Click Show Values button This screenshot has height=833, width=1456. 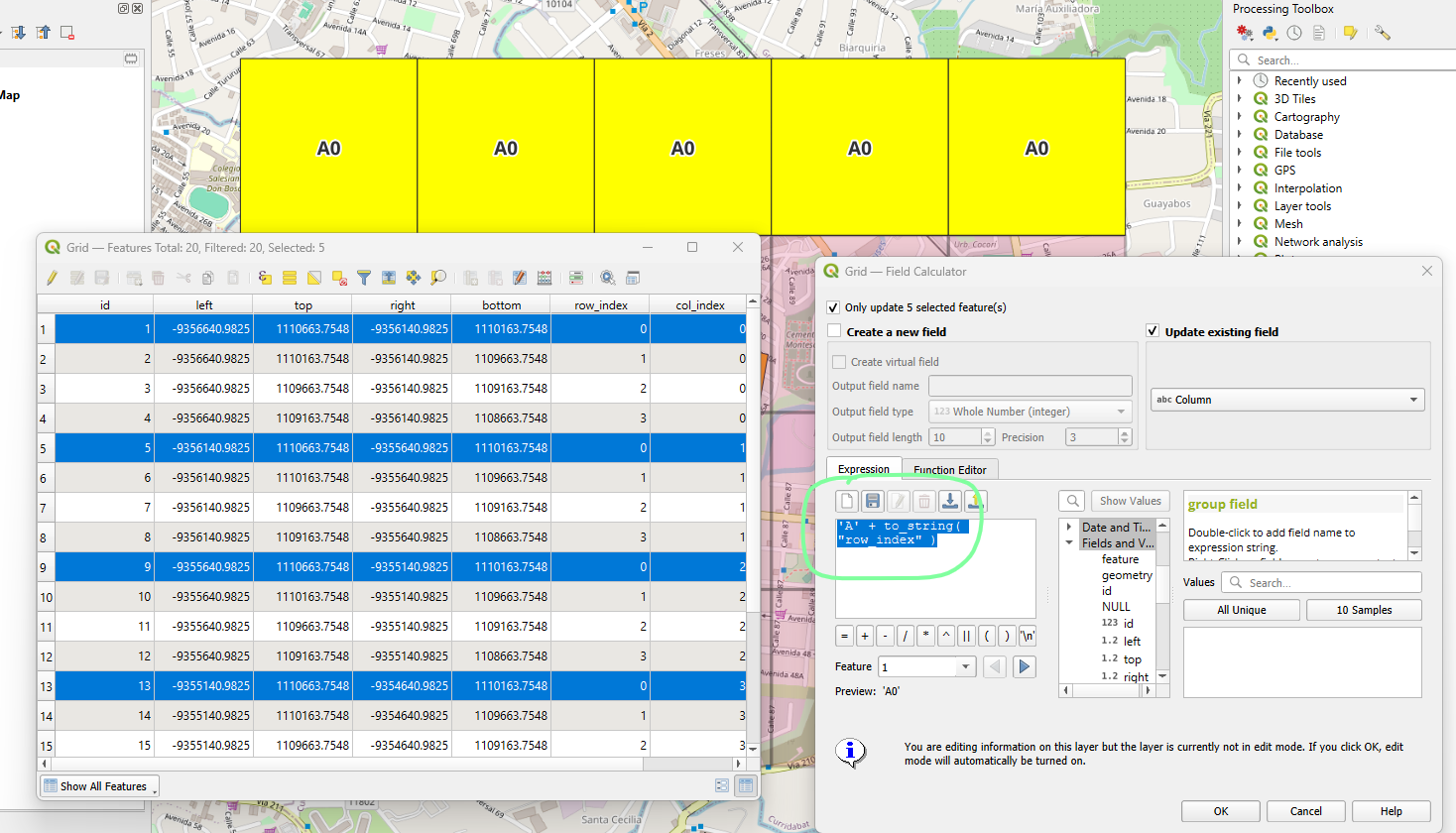coord(1131,501)
